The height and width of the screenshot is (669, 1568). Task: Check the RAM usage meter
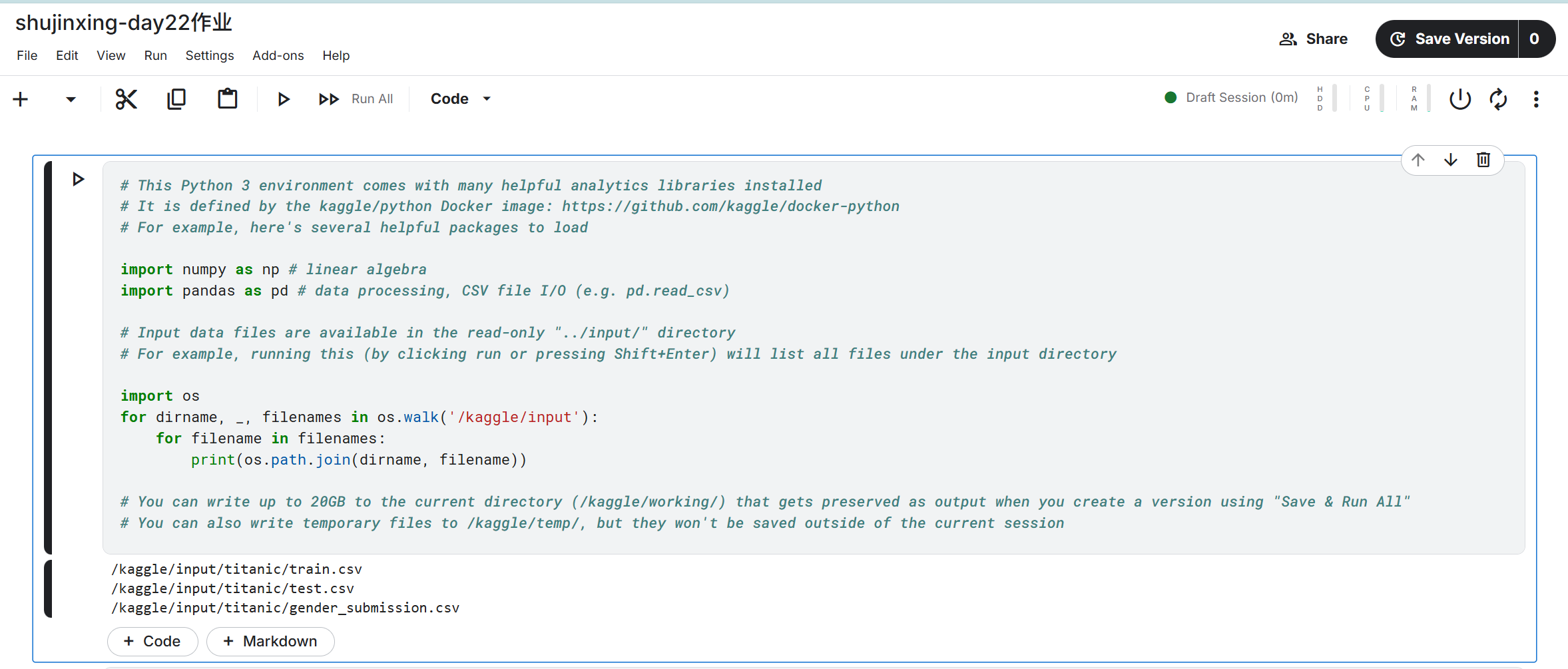click(x=1420, y=99)
